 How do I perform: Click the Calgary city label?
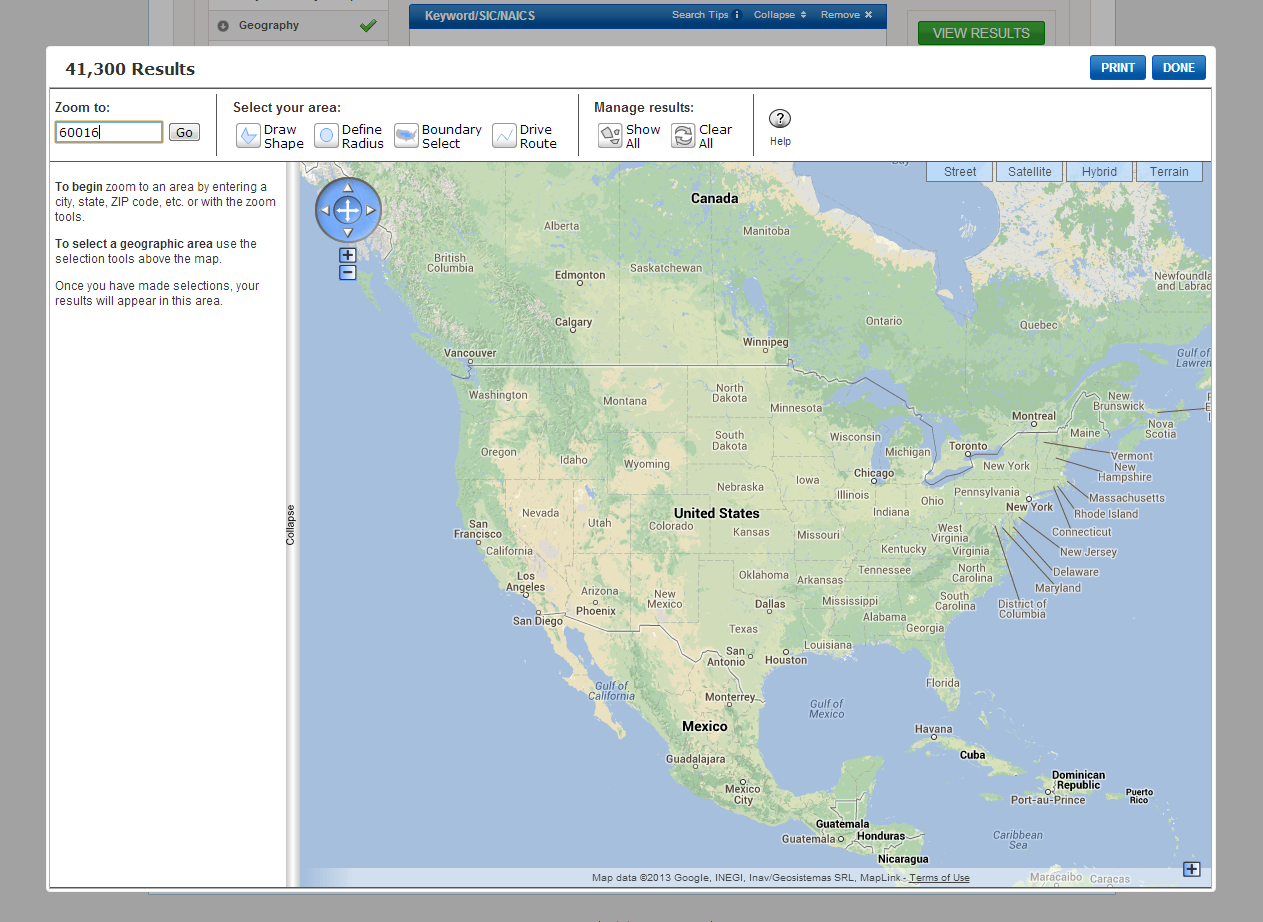coord(573,322)
